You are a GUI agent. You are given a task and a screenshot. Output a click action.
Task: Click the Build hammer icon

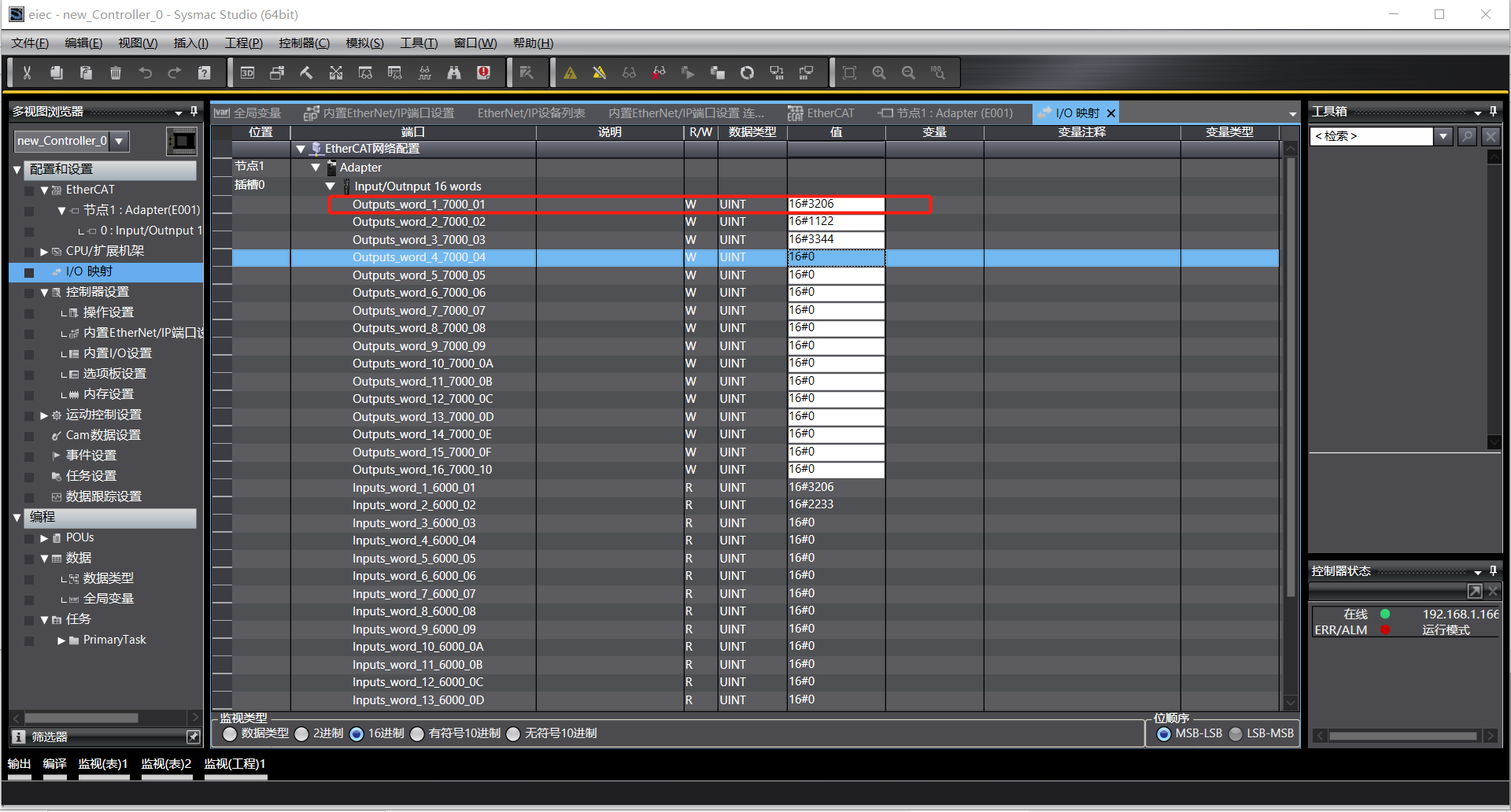(306, 73)
